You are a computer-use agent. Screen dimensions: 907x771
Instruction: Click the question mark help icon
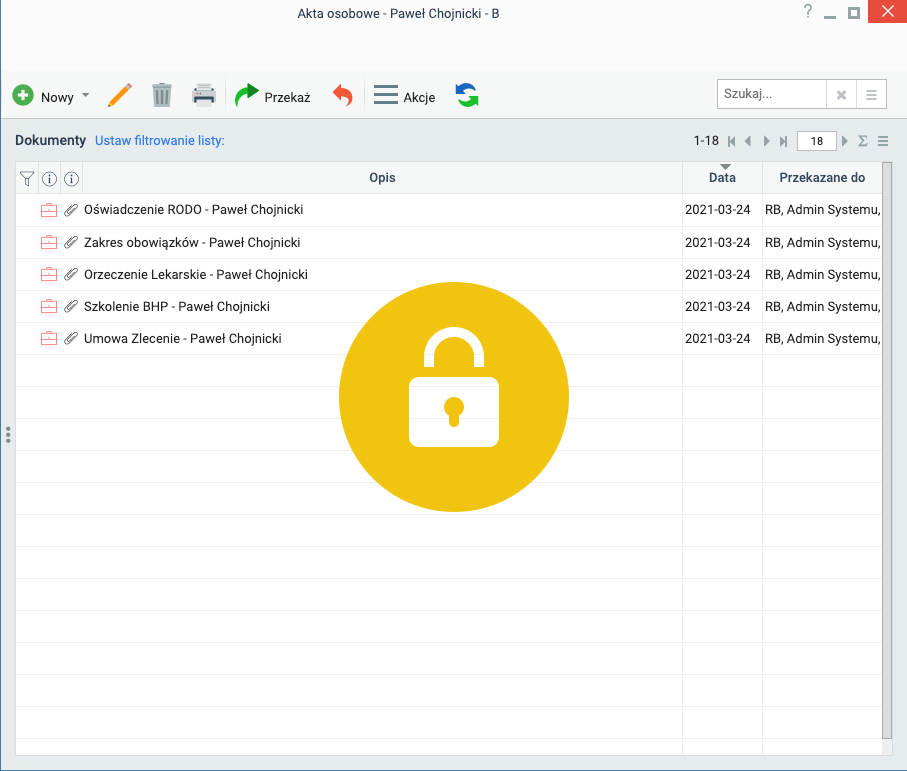coord(808,11)
